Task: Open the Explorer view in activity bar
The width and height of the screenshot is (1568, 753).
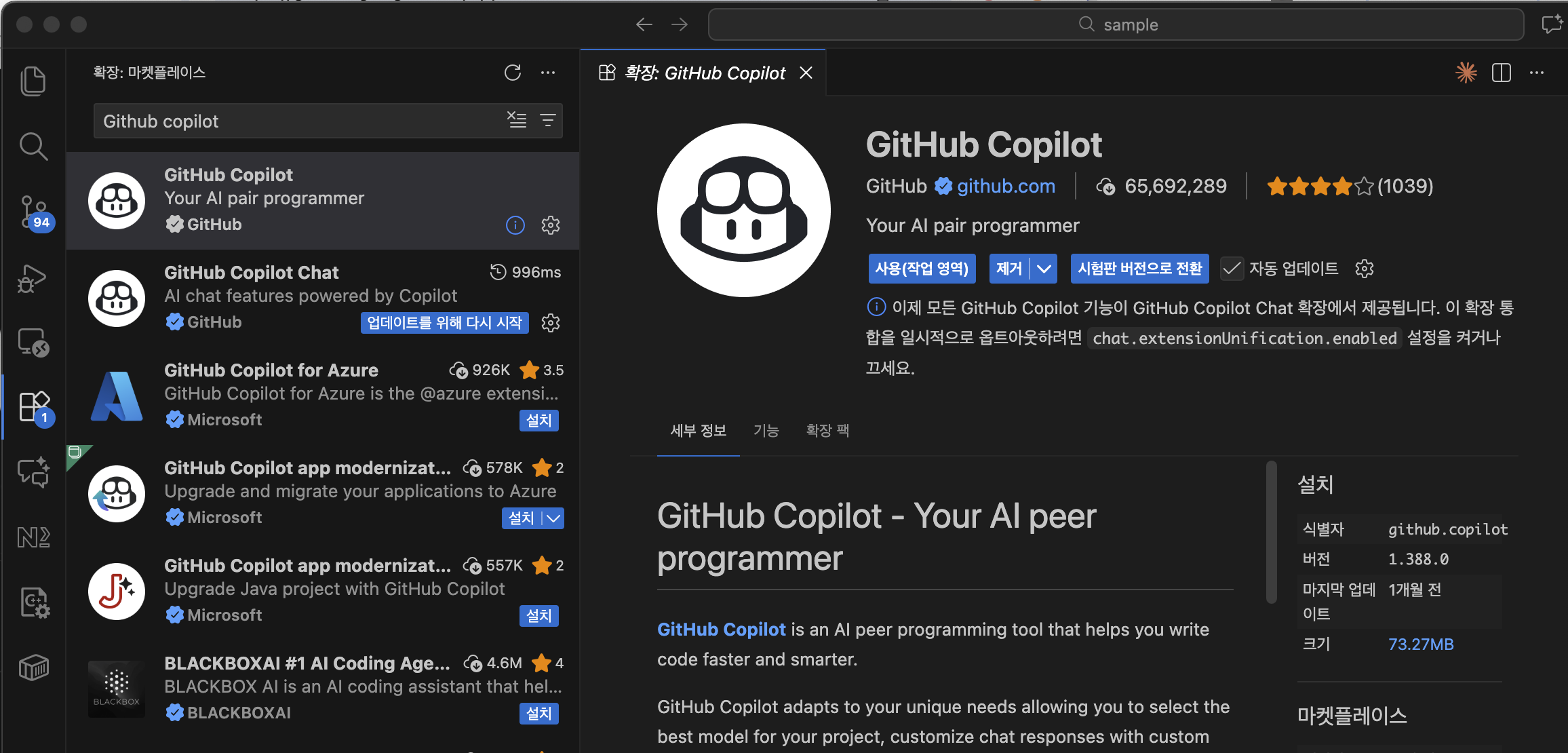Action: [x=33, y=81]
